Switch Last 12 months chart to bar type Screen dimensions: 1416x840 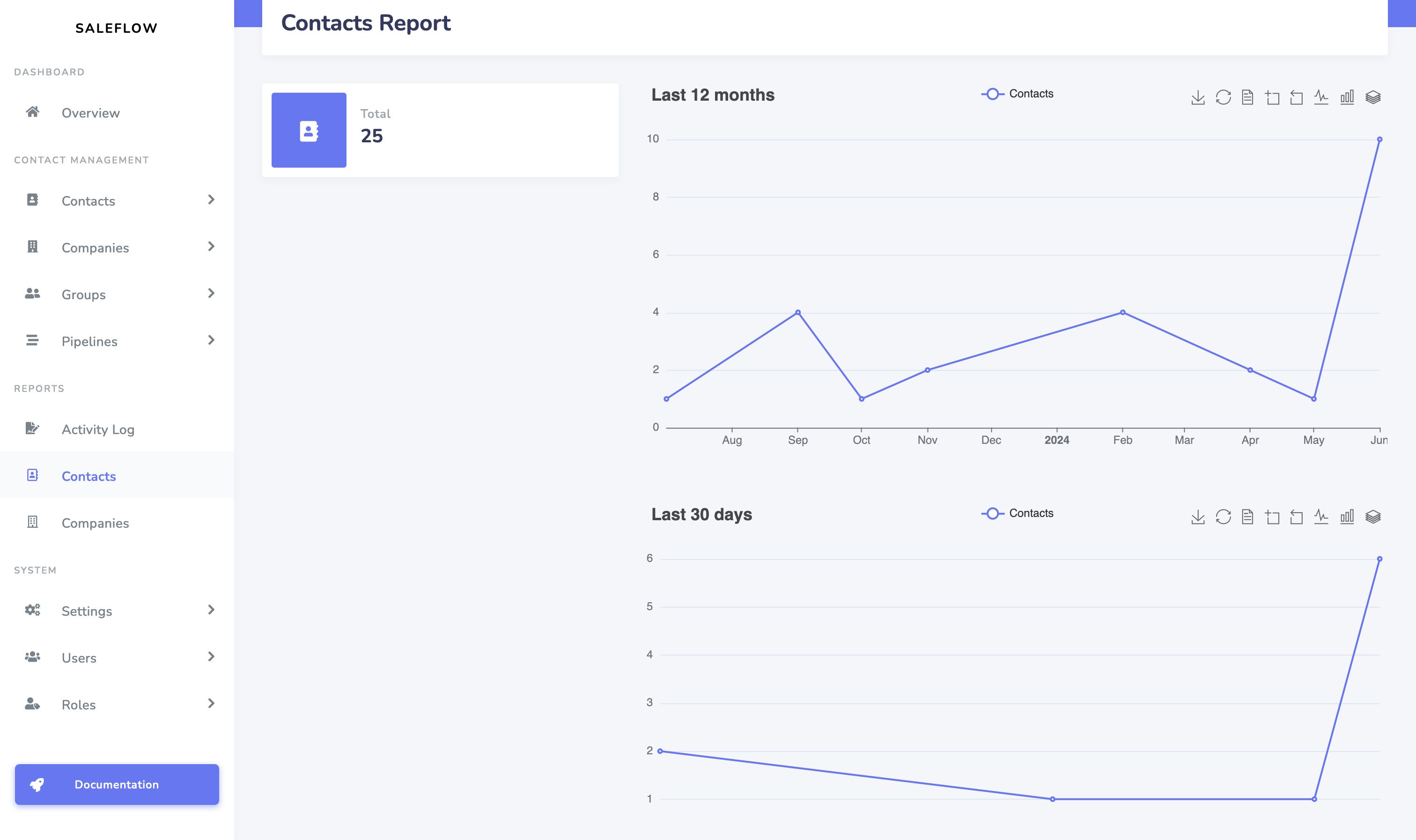pos(1347,97)
